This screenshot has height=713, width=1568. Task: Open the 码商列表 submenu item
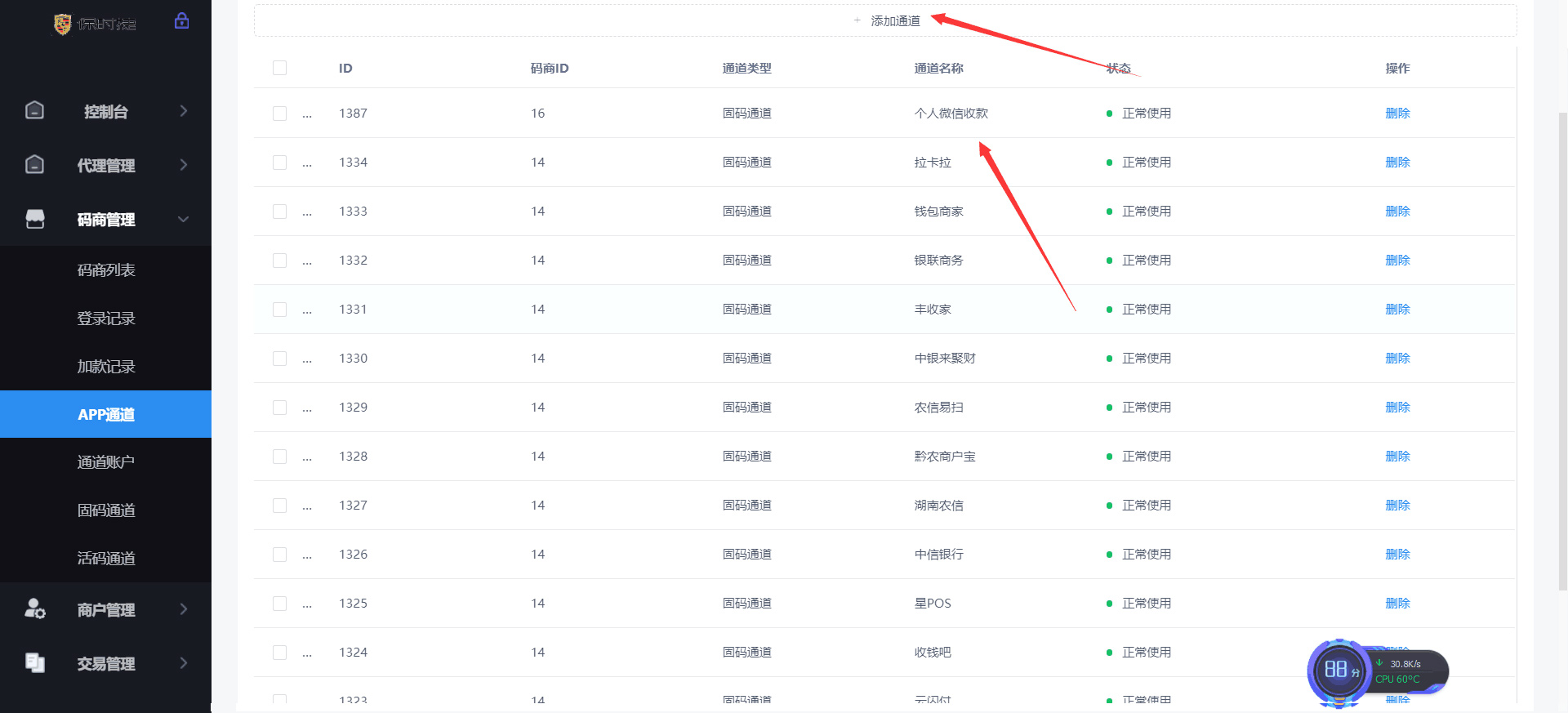point(106,270)
